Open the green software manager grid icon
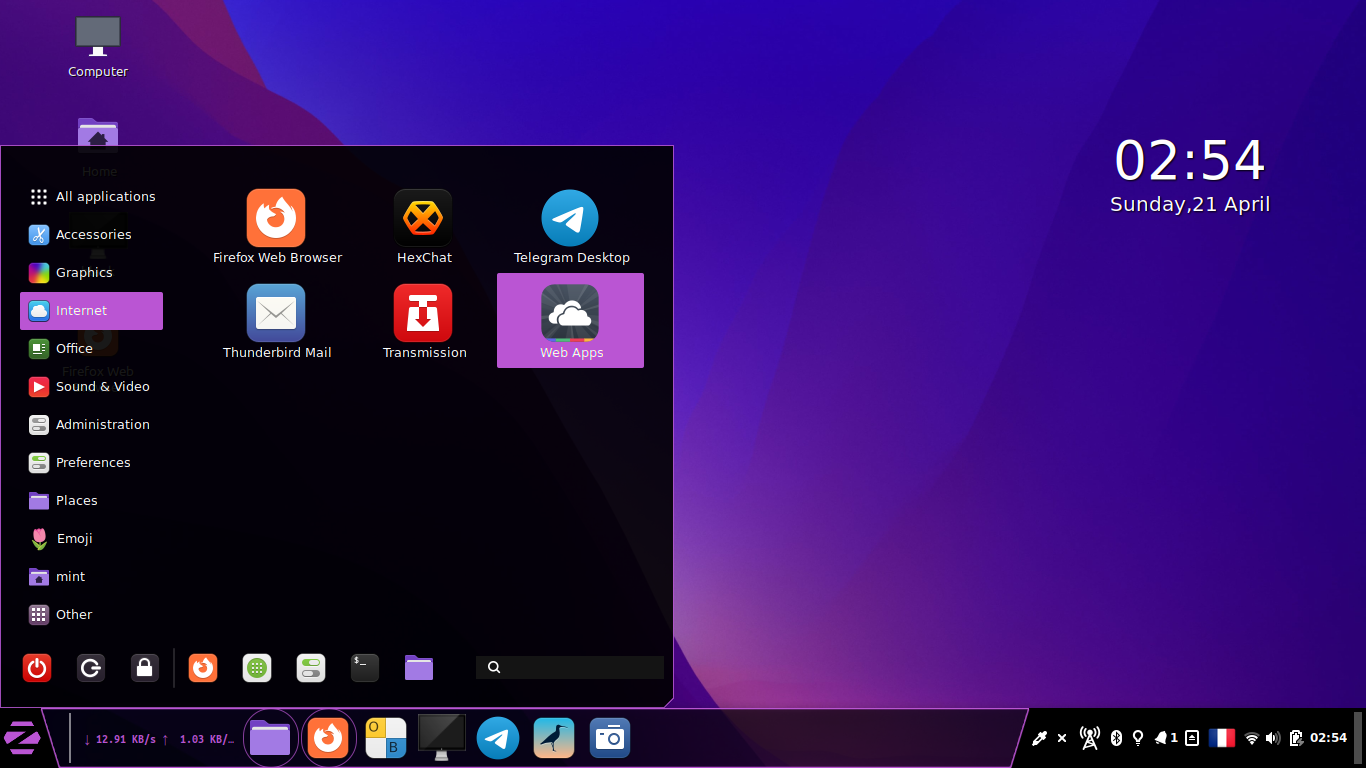 coord(257,668)
